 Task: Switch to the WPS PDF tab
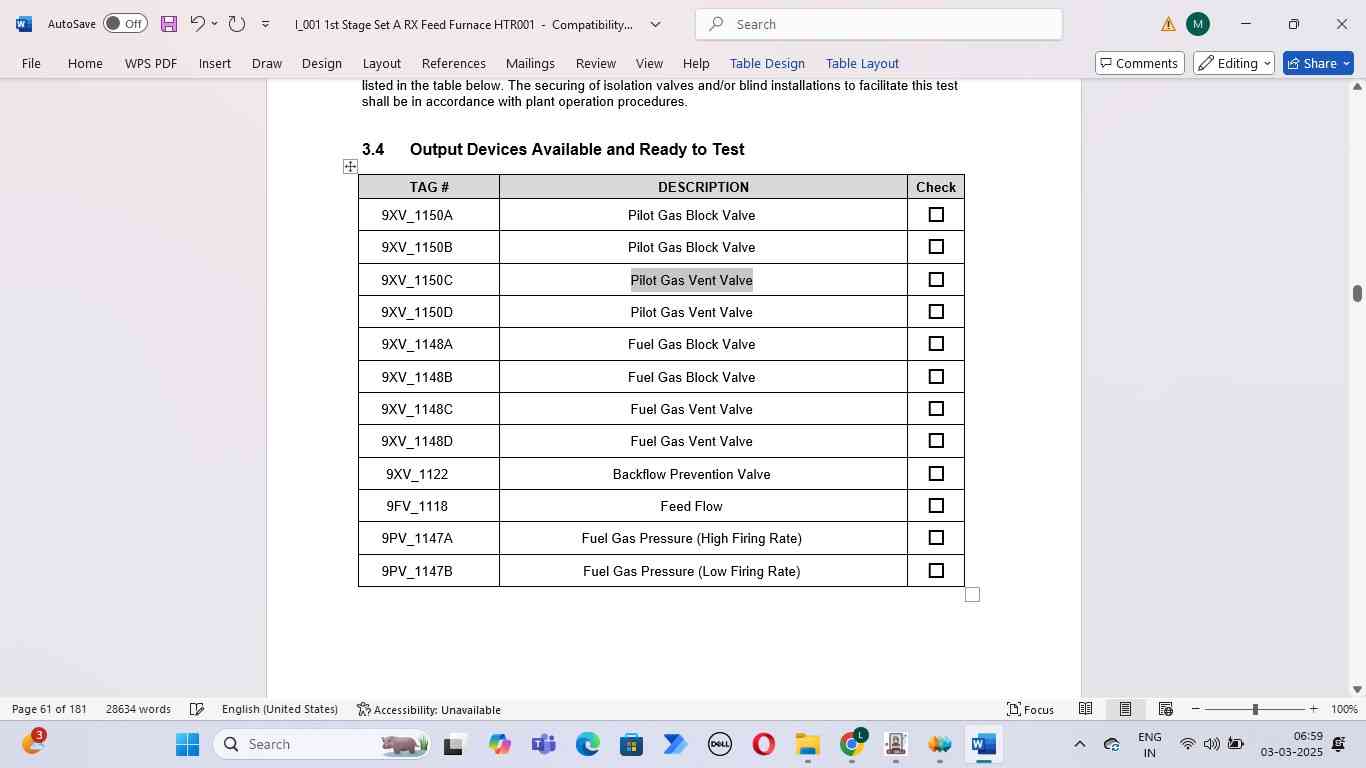pos(151,63)
